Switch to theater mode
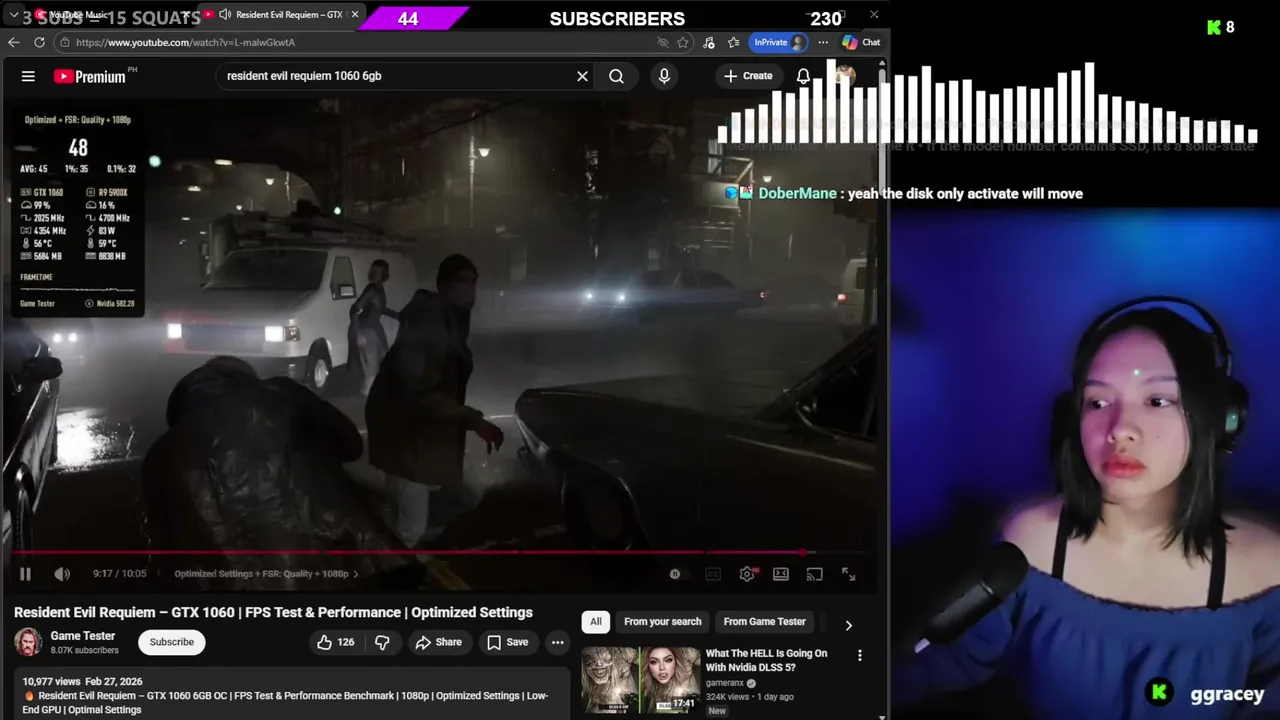Screen dimensions: 1280x720 (781, 574)
